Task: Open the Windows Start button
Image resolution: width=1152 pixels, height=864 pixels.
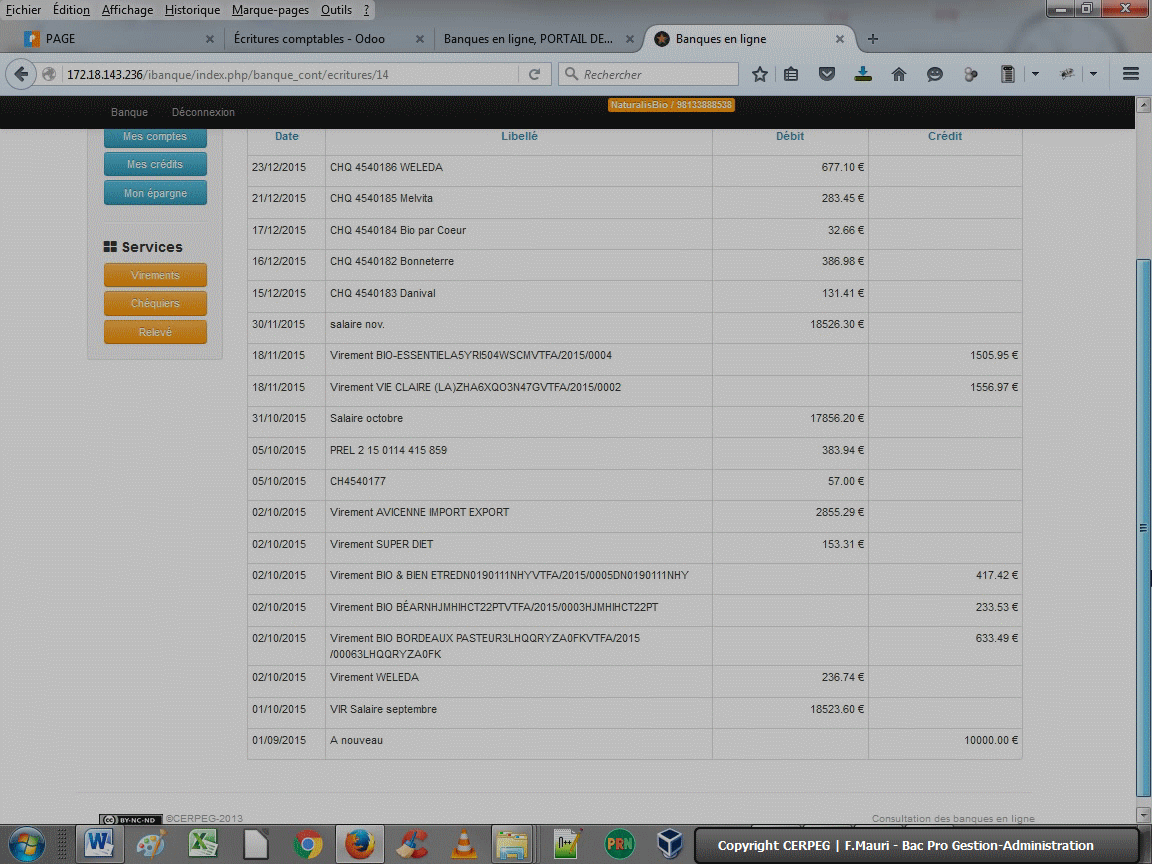Action: [27, 844]
